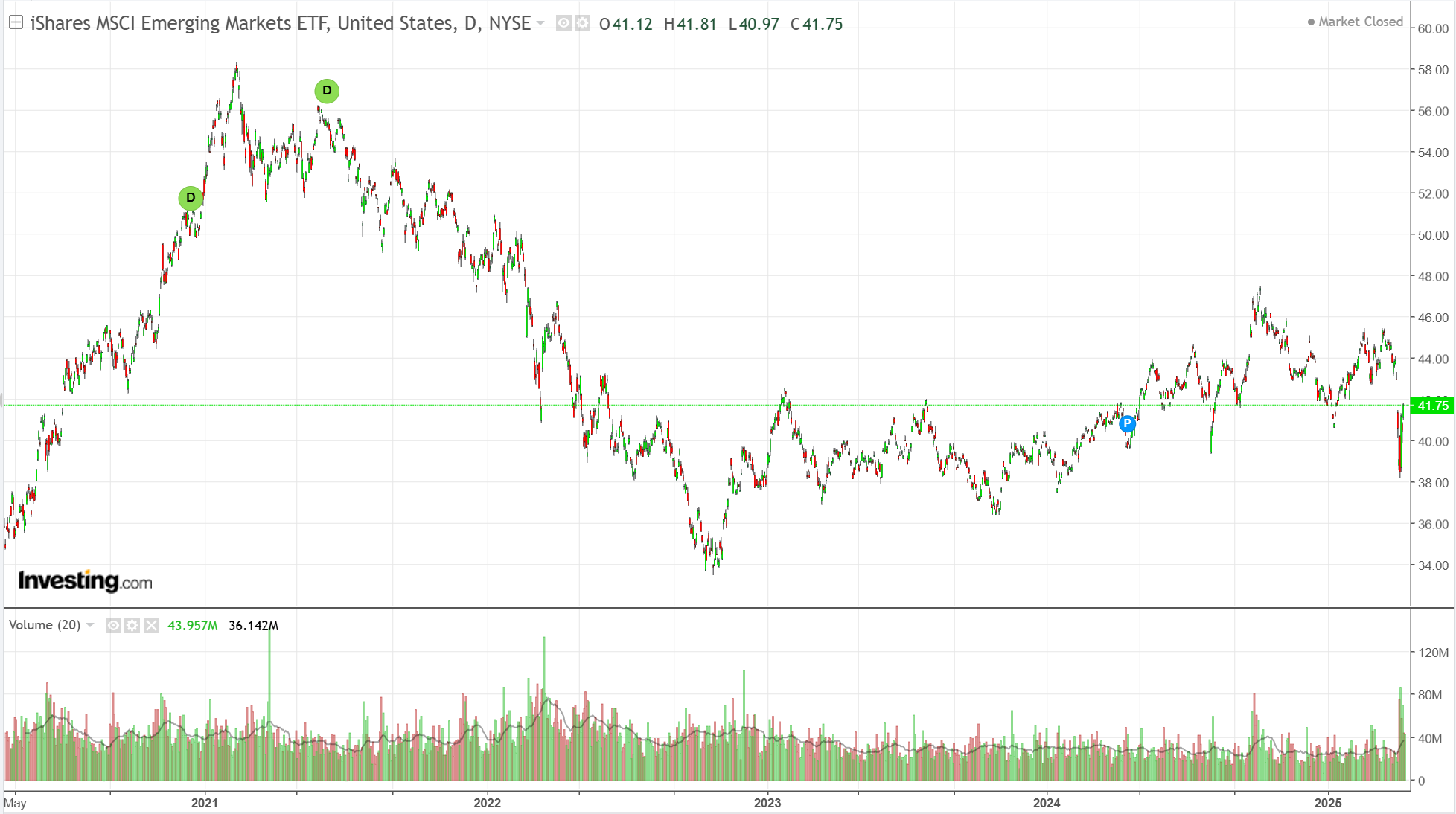
Task: Click the dividend D marker near 2021
Action: [191, 198]
